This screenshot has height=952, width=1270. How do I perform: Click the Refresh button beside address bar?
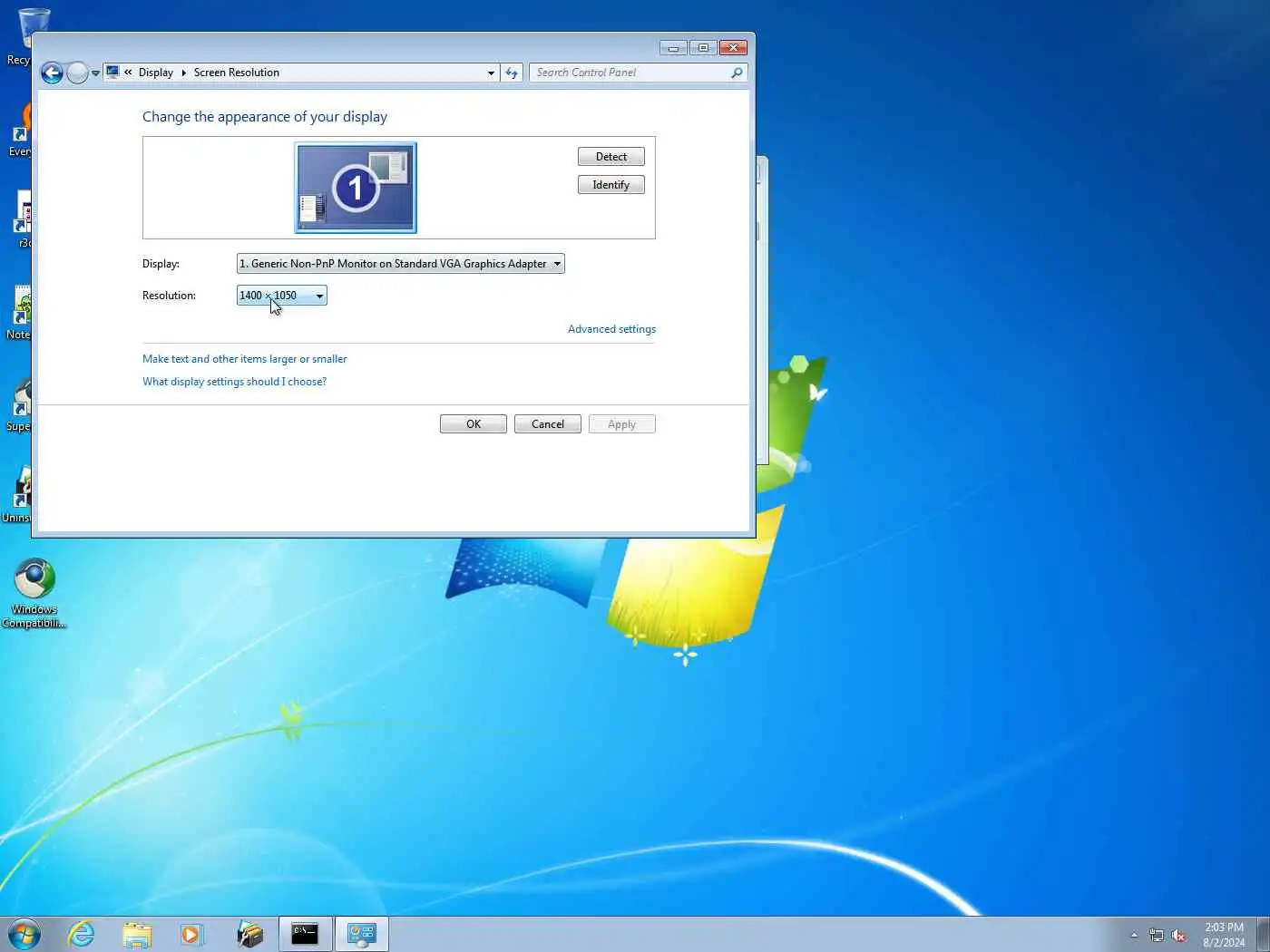512,73
